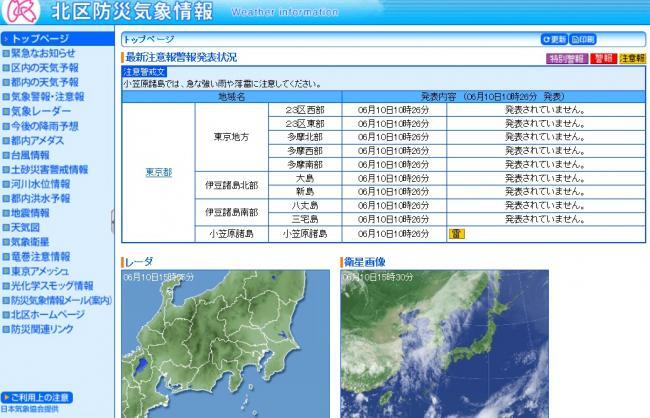Click the 印刷 print button
Viewport: 650px width, 418px height.
pos(582,39)
